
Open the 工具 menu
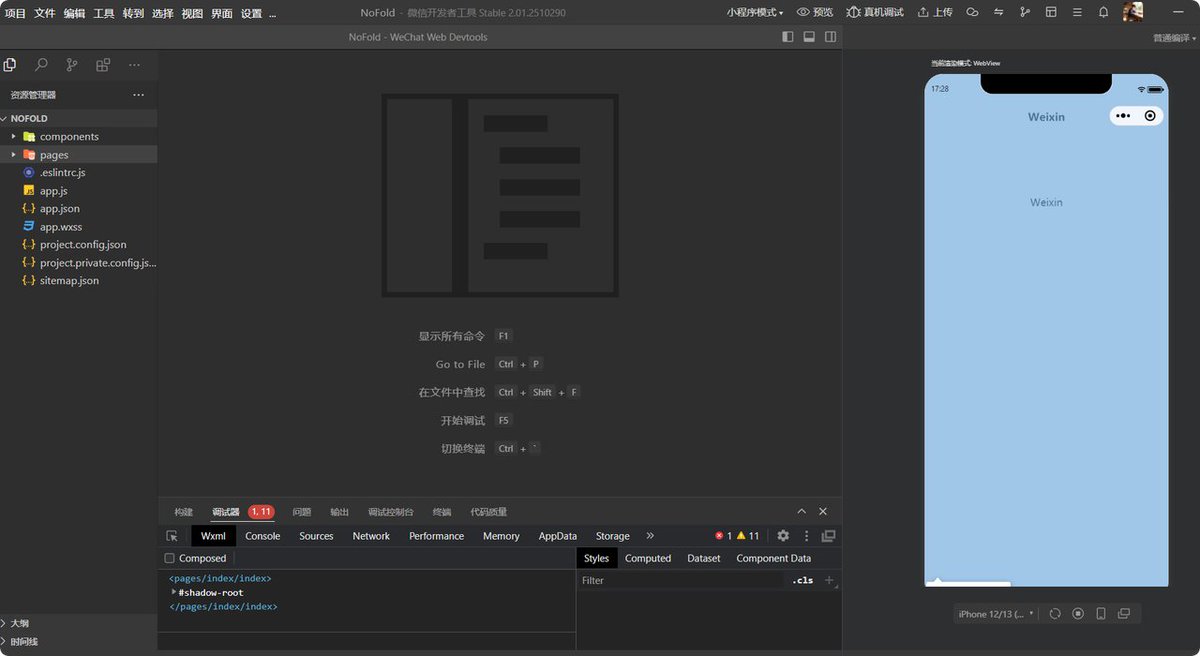click(x=104, y=13)
